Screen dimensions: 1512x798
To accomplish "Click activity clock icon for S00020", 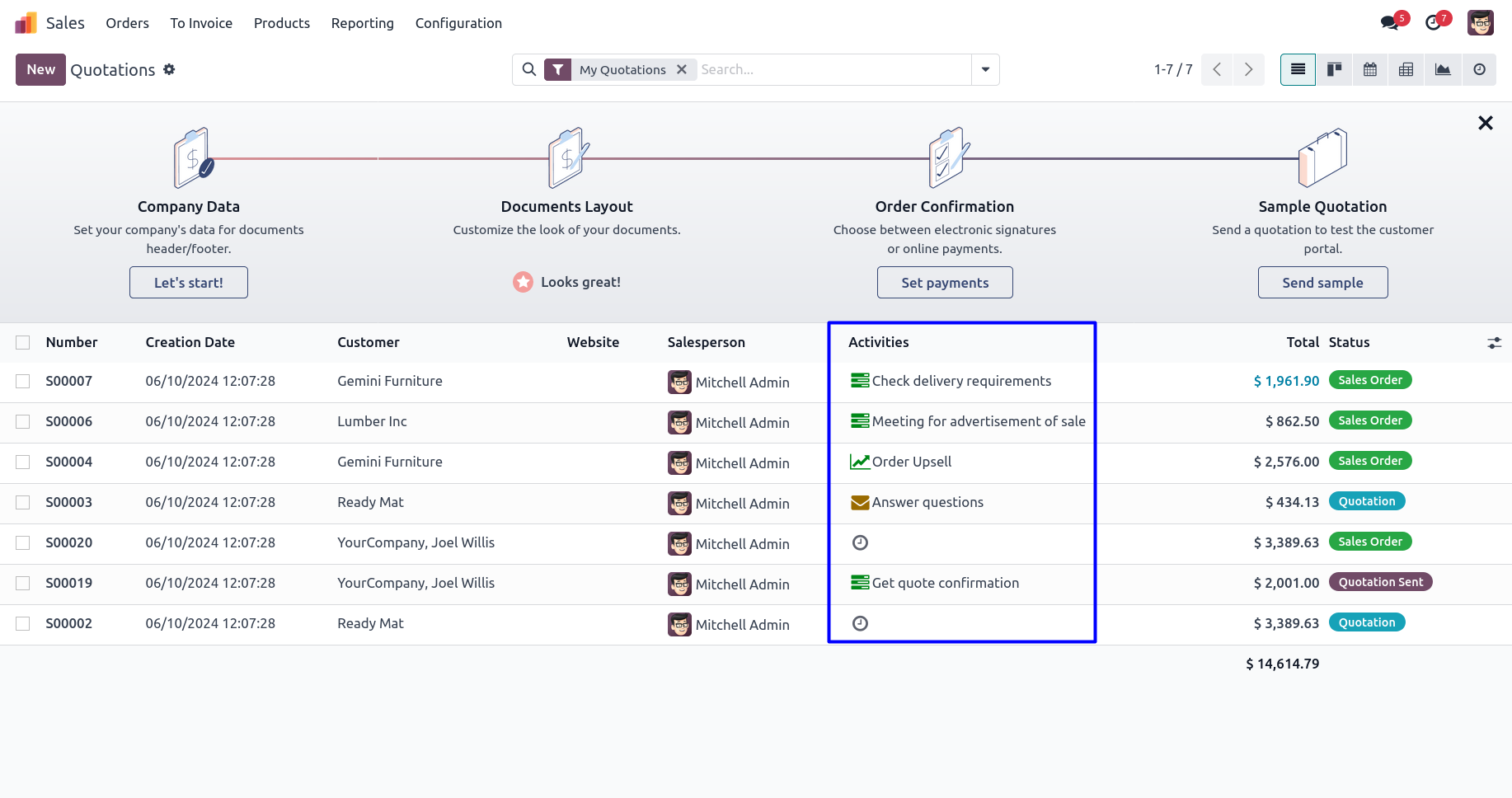I will point(860,542).
